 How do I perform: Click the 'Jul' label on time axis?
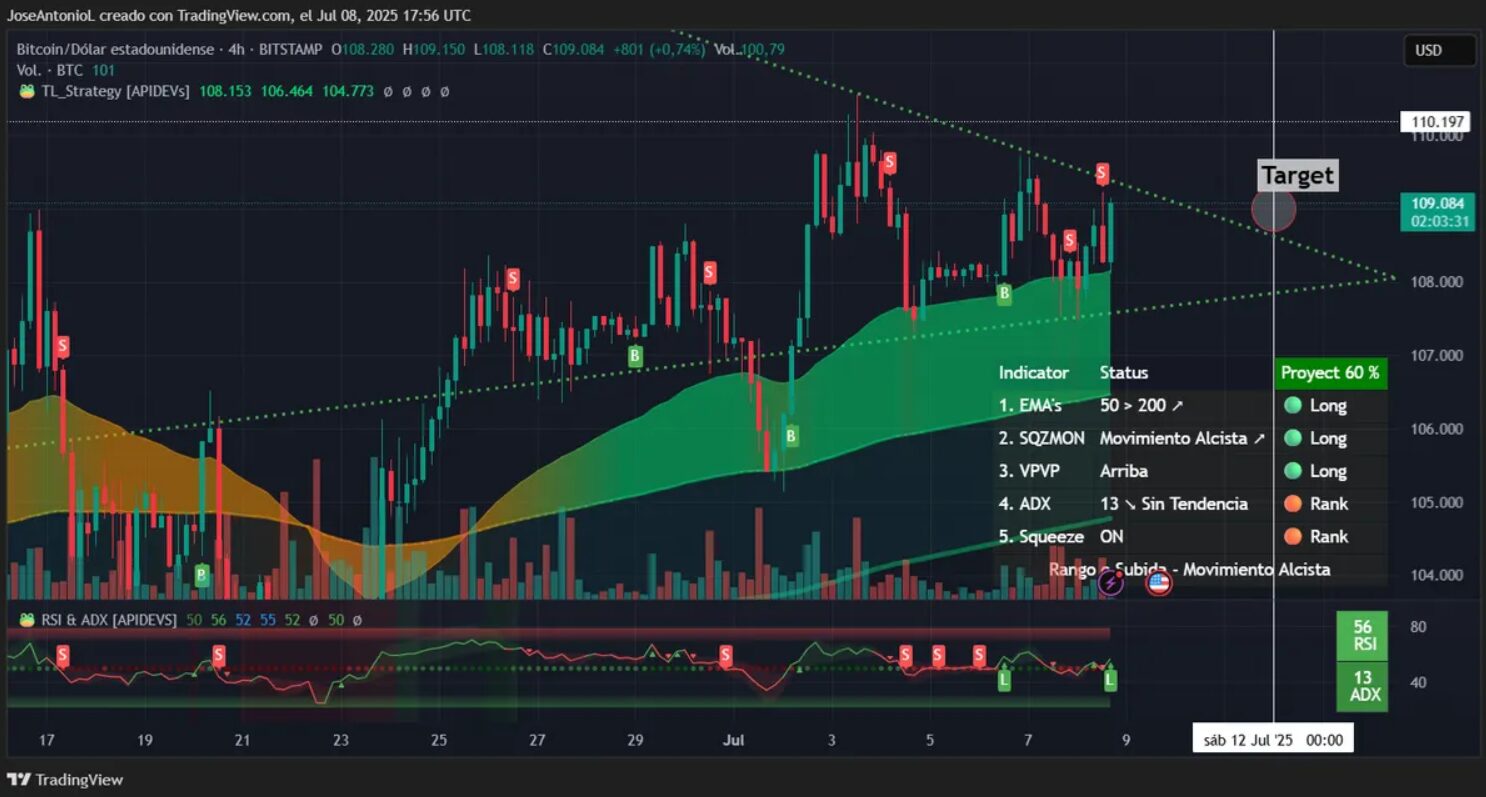[x=734, y=741]
